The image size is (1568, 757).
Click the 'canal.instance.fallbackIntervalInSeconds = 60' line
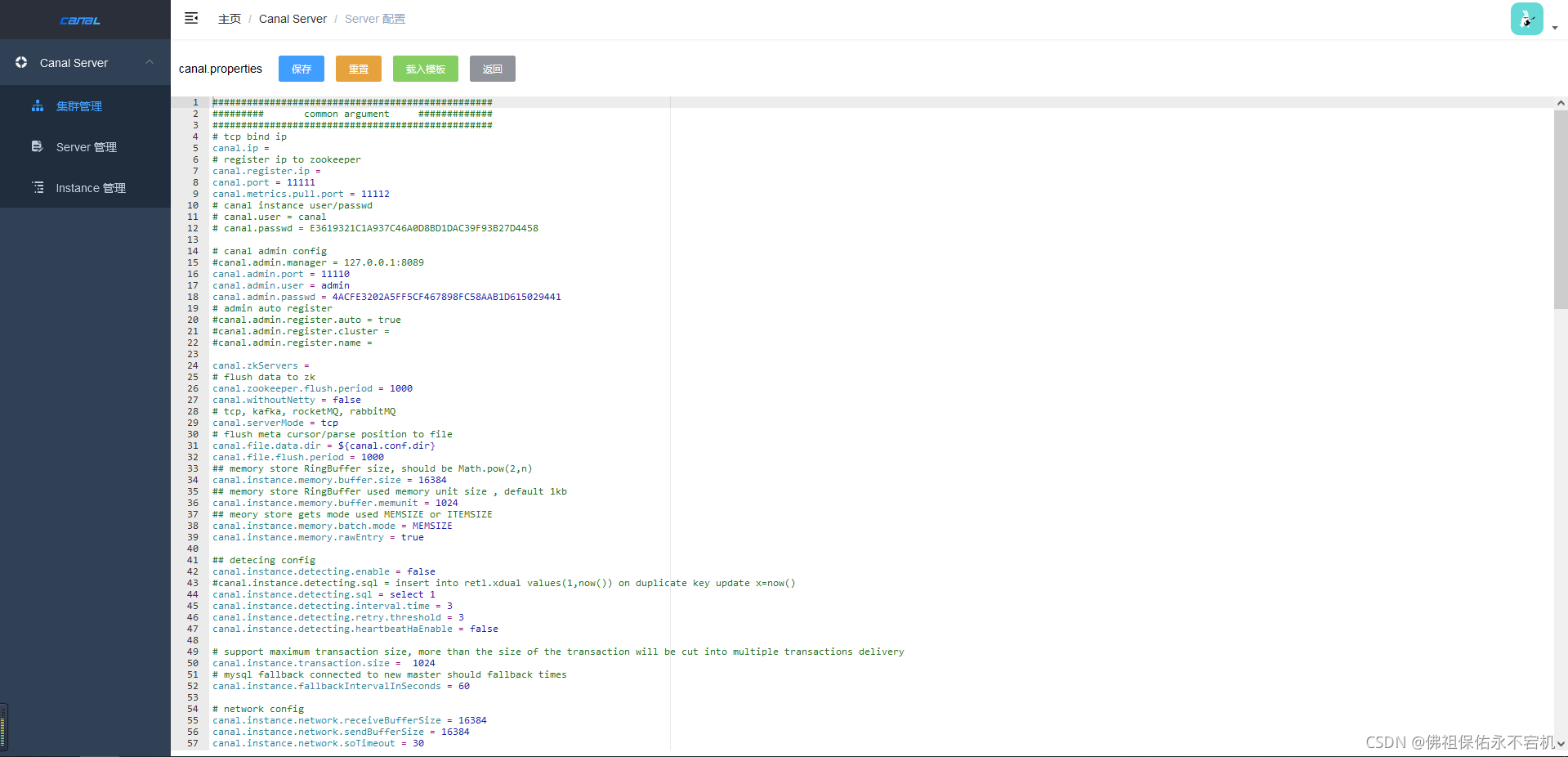tap(341, 686)
